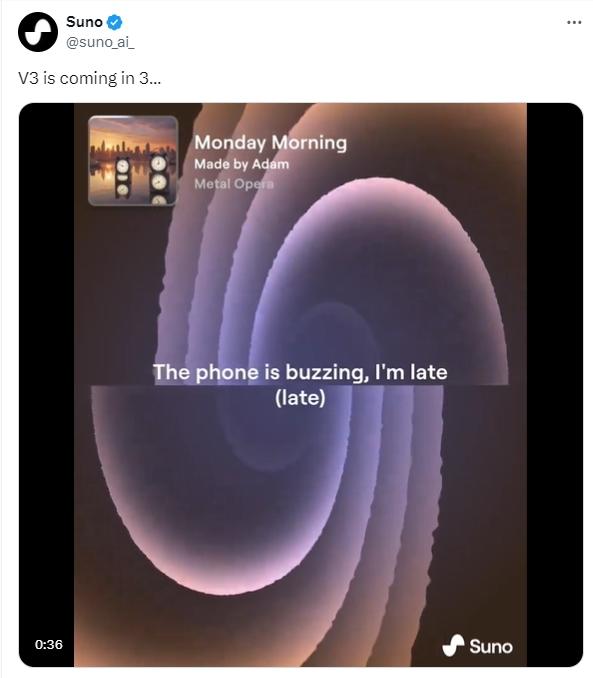Click the lyric line 'The phone is buzzing, I'm late'
Screen dimensions: 593x678
(300, 372)
